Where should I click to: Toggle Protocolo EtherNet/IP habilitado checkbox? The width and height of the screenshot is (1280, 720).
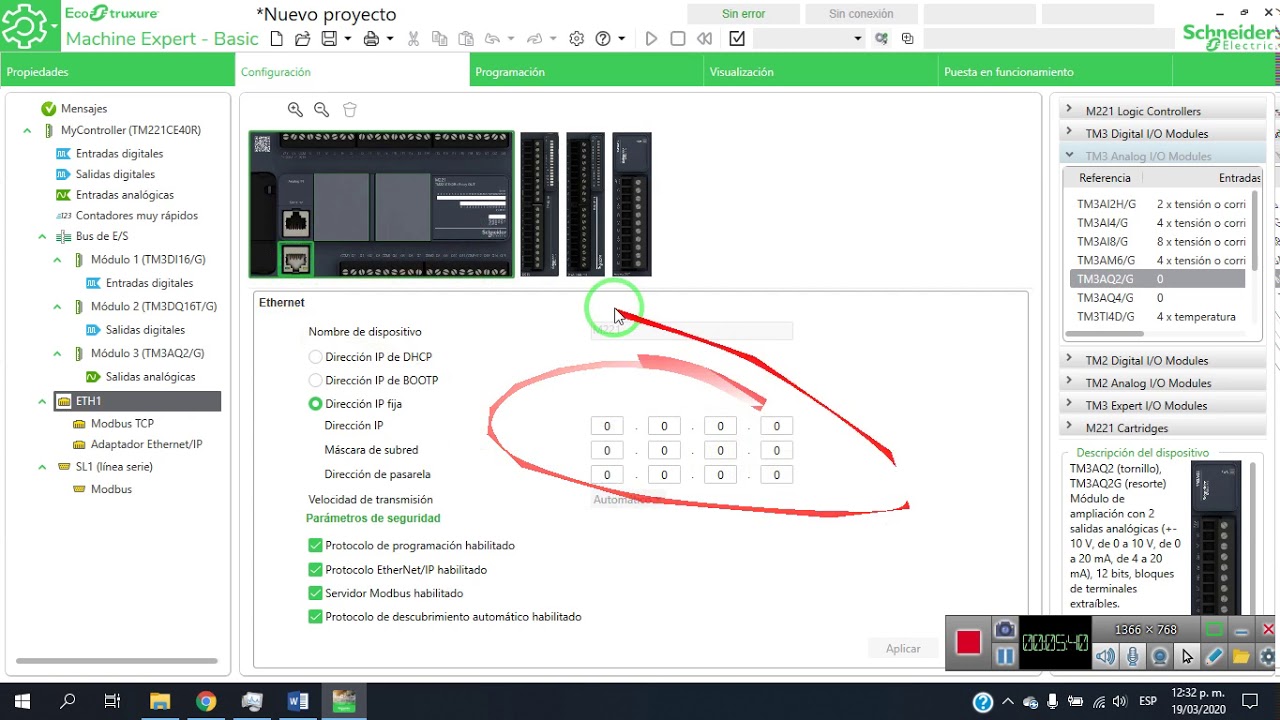[316, 570]
